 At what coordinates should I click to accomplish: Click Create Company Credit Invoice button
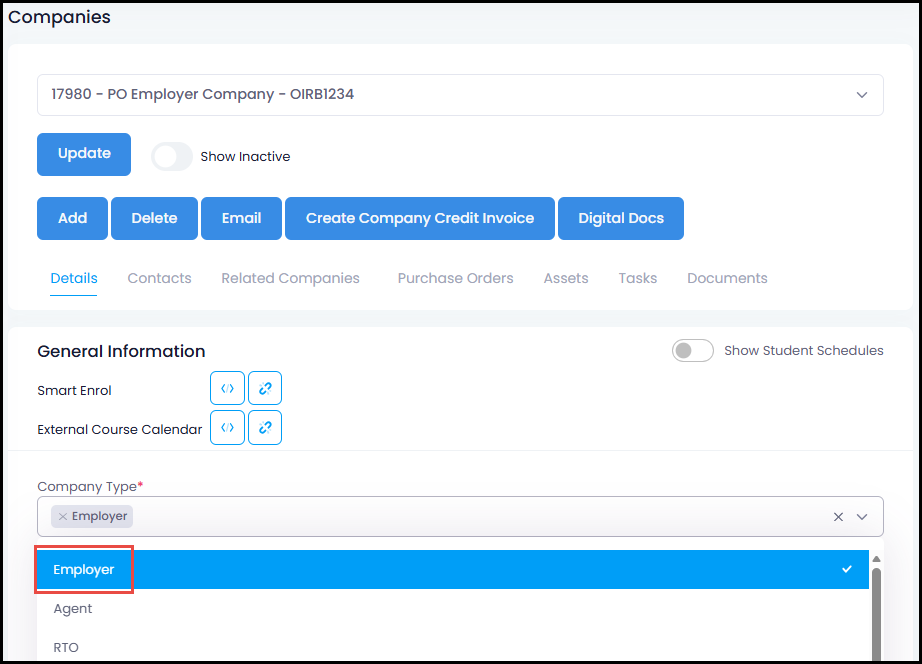click(419, 218)
